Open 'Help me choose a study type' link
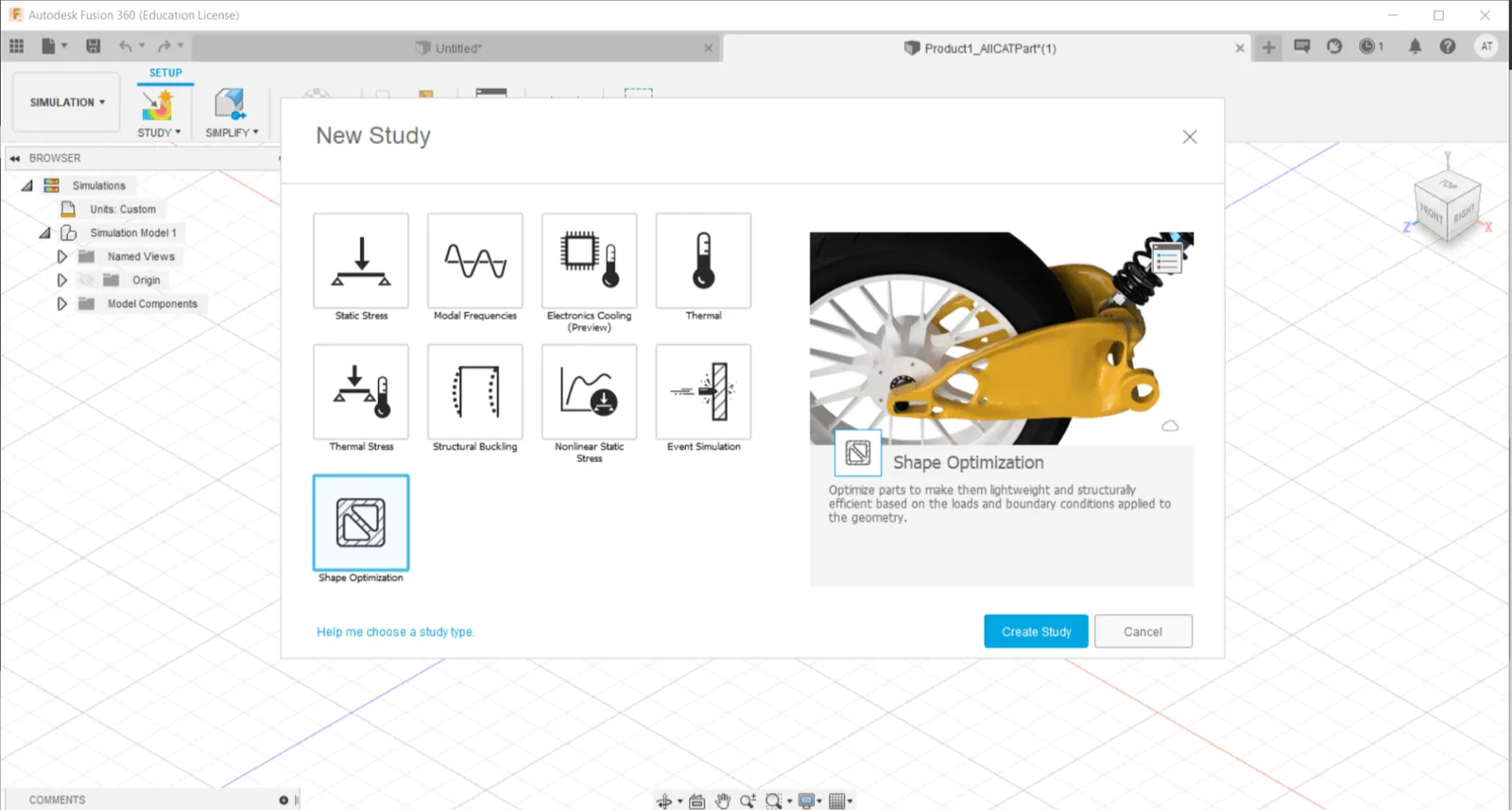Image resolution: width=1512 pixels, height=810 pixels. (395, 632)
